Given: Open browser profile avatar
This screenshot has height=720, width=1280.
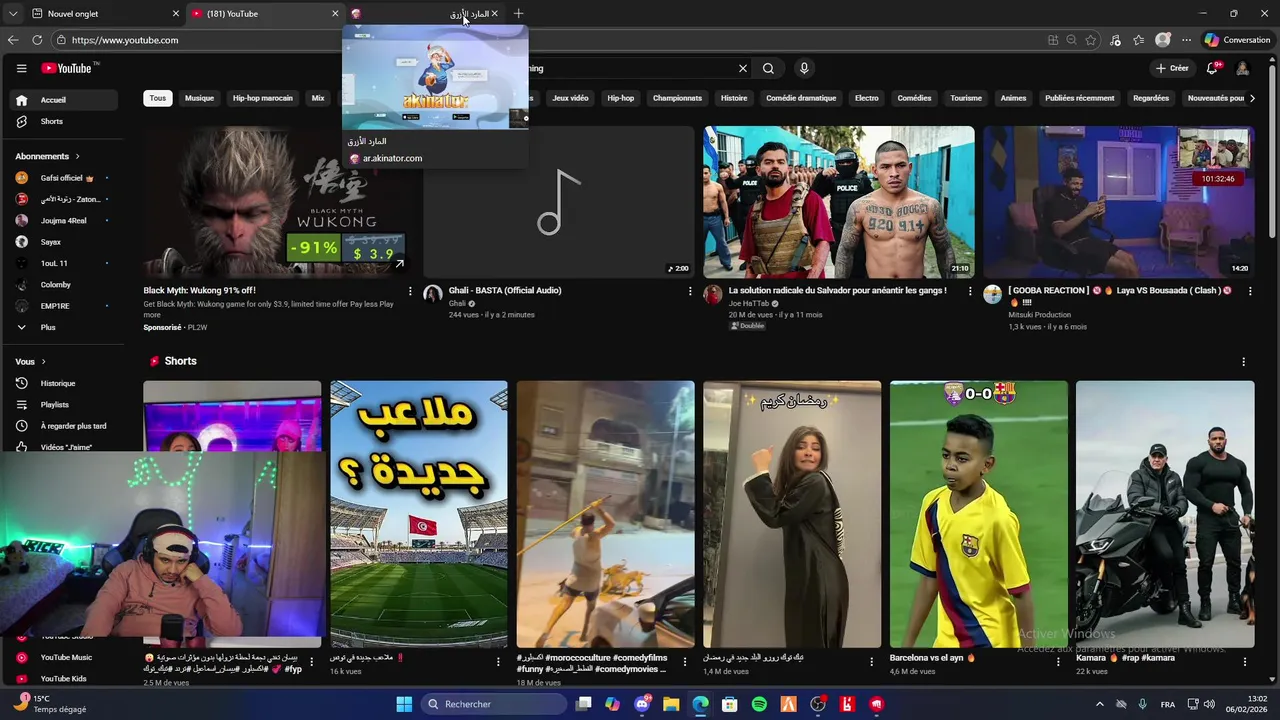Looking at the screenshot, I should [1162, 40].
